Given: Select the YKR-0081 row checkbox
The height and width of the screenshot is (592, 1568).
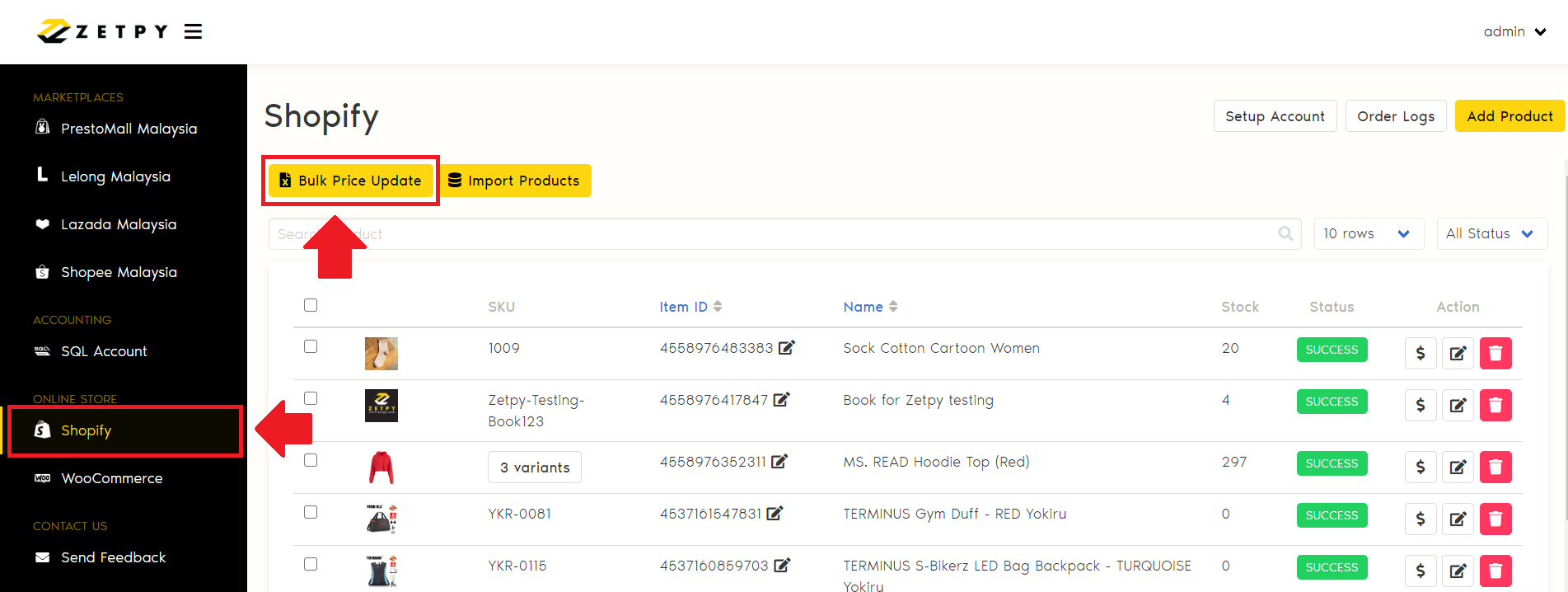Looking at the screenshot, I should tap(311, 512).
